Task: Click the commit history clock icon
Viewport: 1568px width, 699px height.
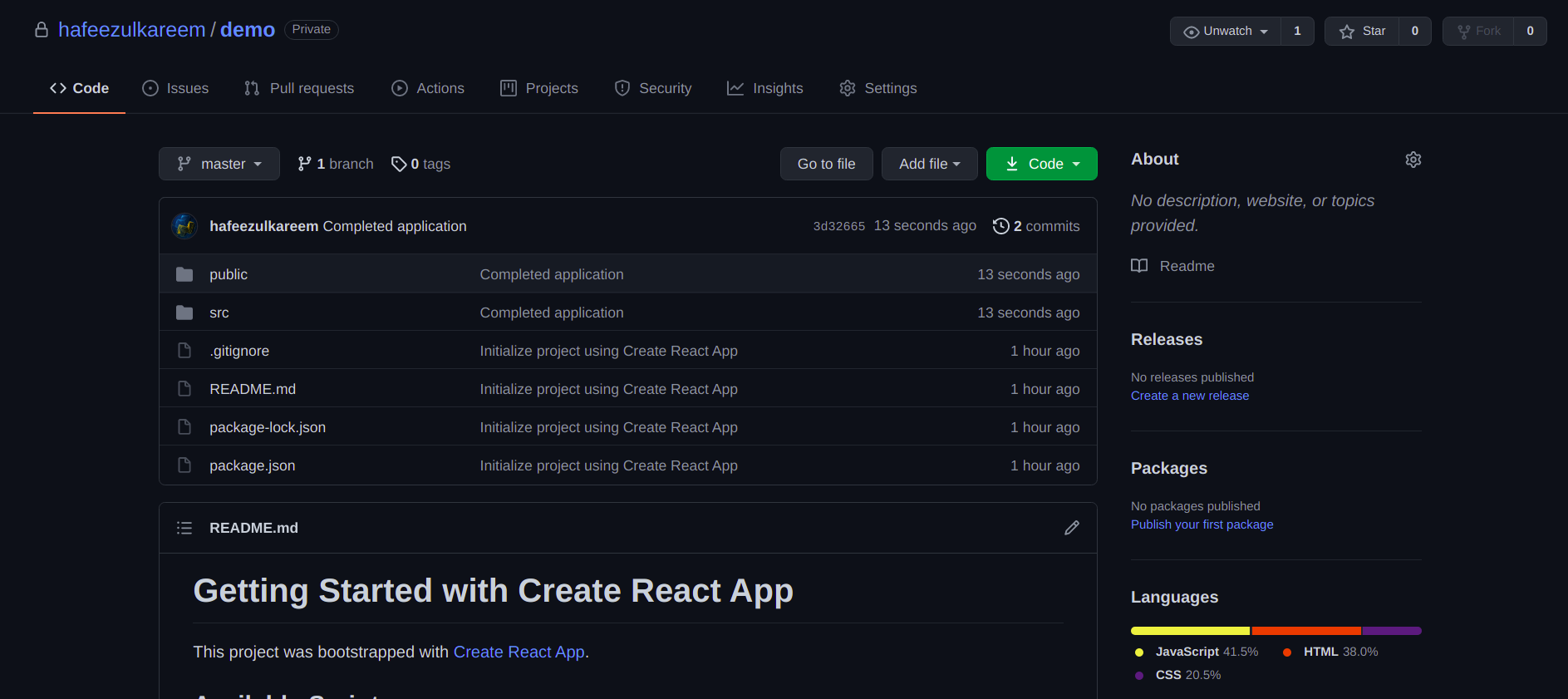Action: click(1001, 226)
